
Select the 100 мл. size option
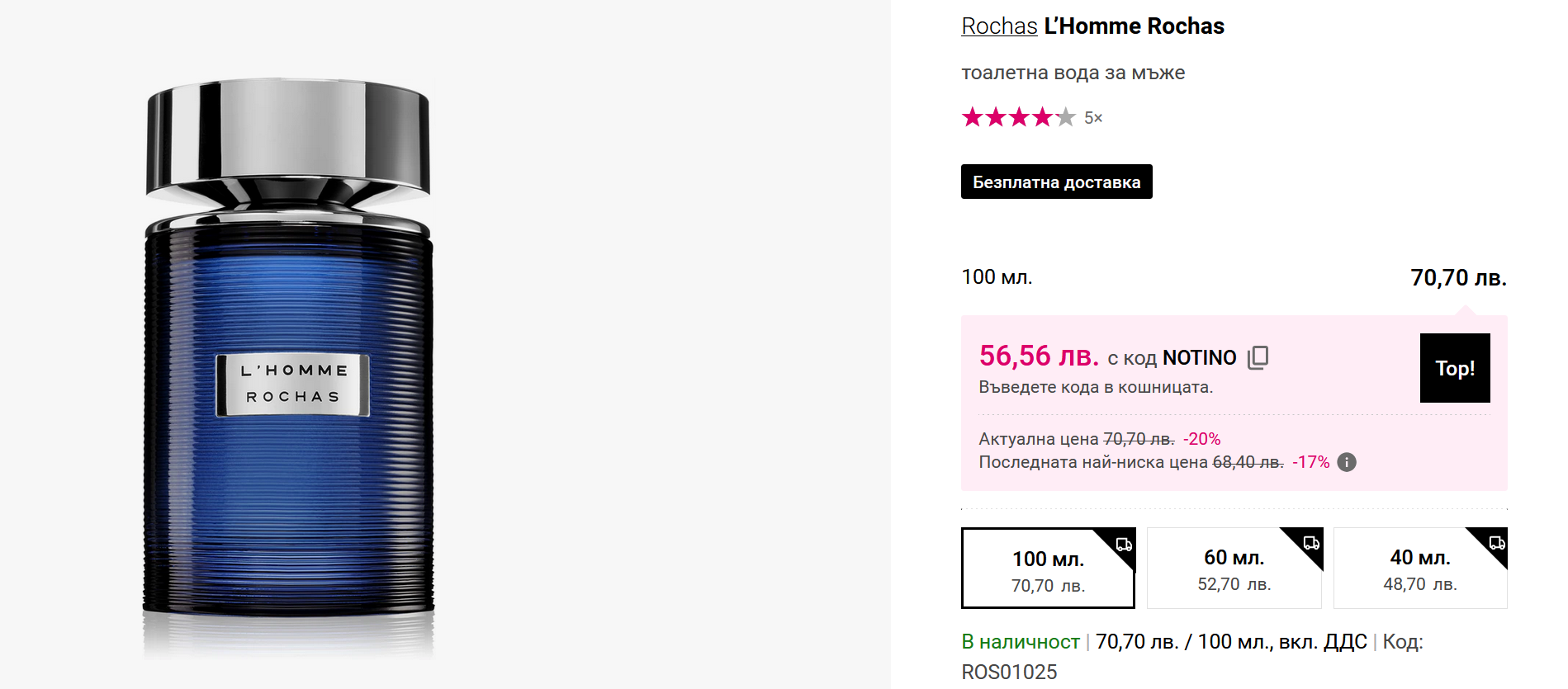[1047, 570]
